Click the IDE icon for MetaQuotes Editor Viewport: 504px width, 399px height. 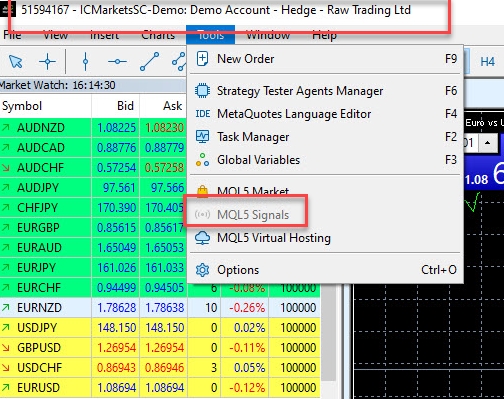click(203, 114)
